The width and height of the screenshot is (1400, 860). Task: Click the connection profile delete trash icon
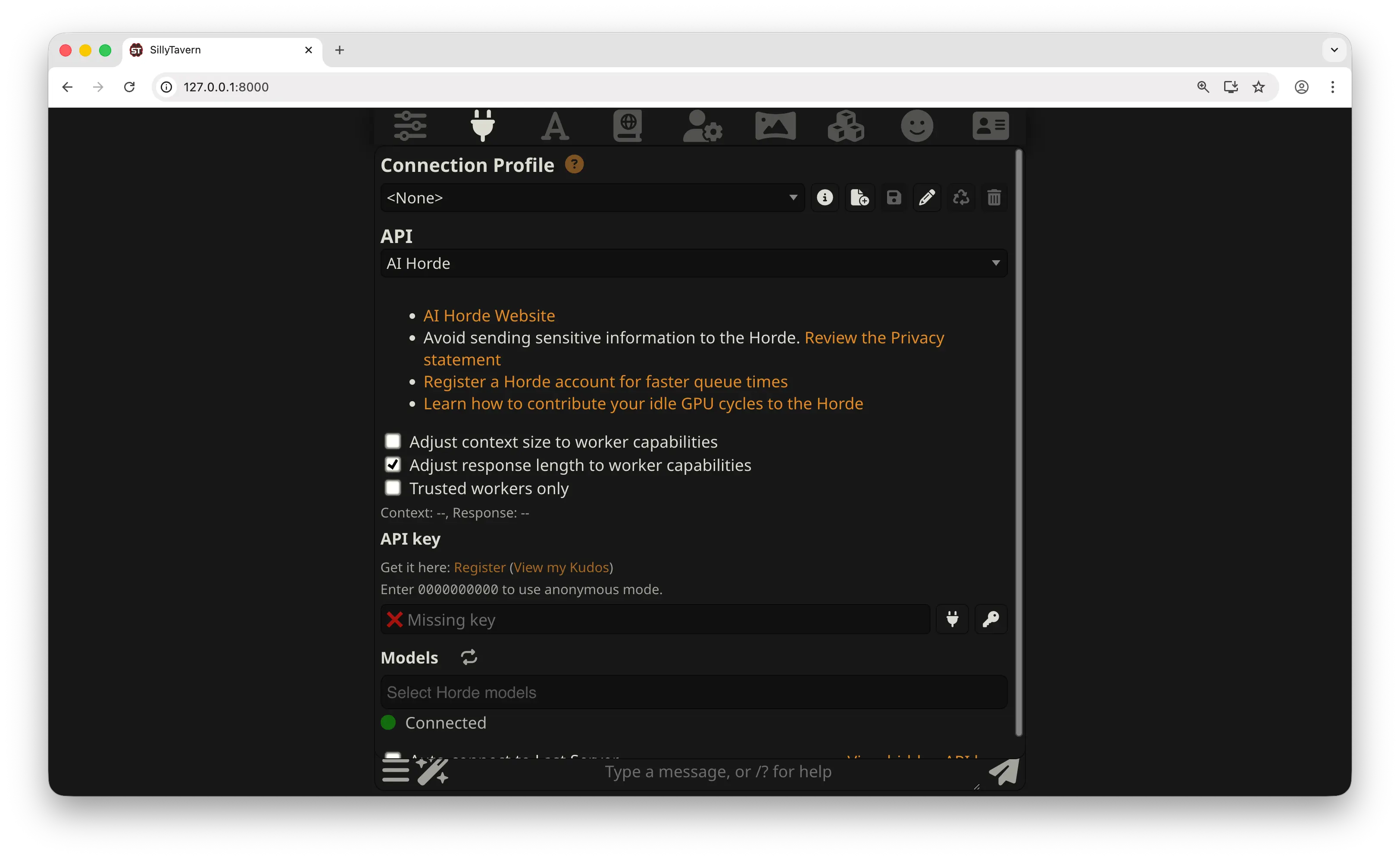pos(994,198)
